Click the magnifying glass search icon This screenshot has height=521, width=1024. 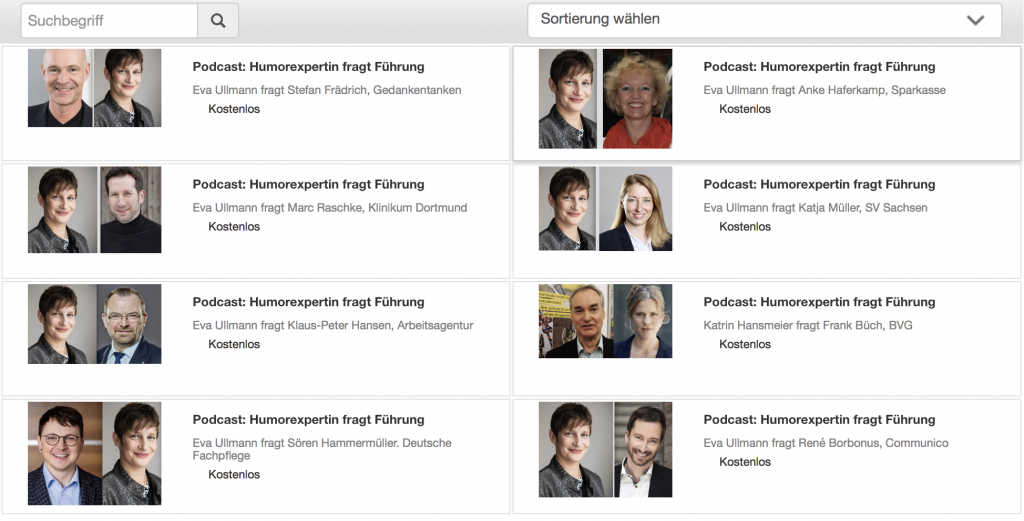218,21
